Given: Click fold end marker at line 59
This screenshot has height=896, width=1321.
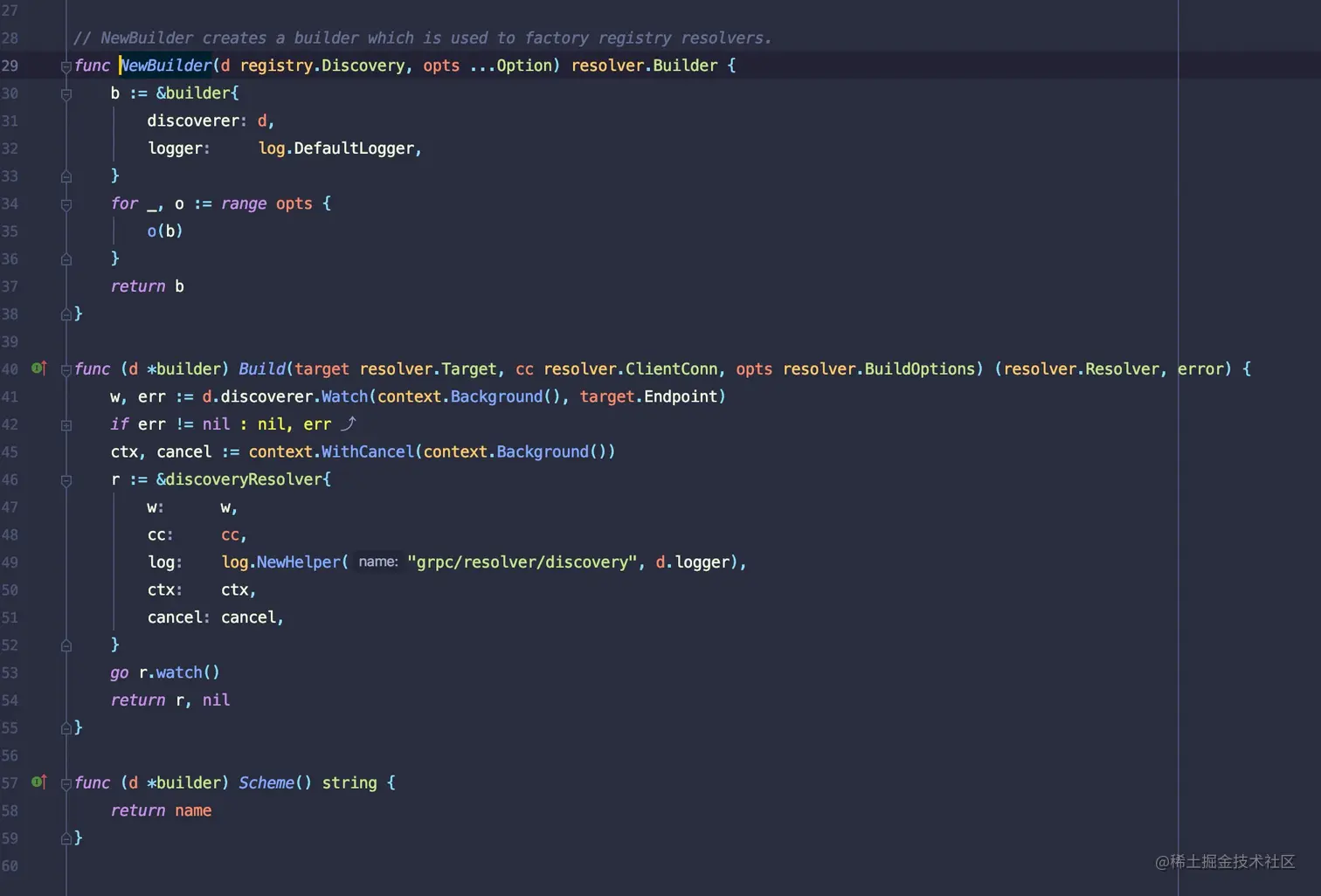Looking at the screenshot, I should (x=66, y=838).
